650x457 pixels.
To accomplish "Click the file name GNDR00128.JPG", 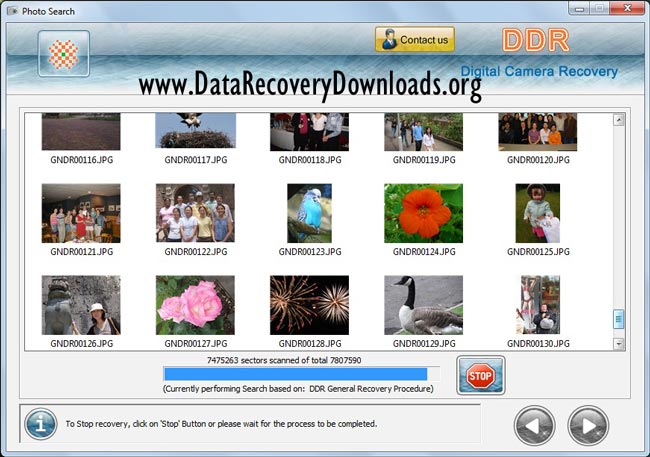I will (x=310, y=344).
